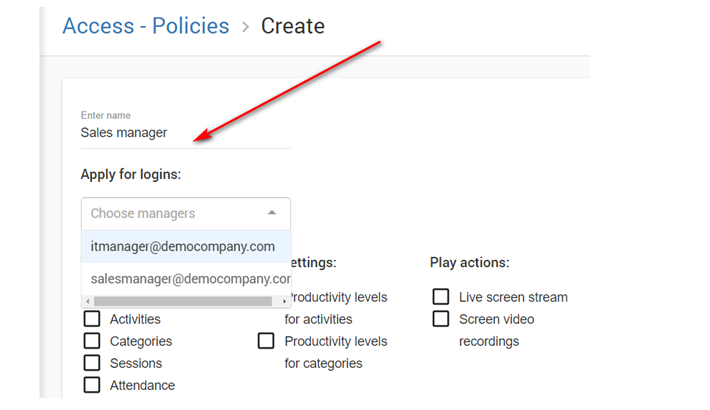Tick the Categories checkbox
The image size is (710, 410).
[x=92, y=341]
